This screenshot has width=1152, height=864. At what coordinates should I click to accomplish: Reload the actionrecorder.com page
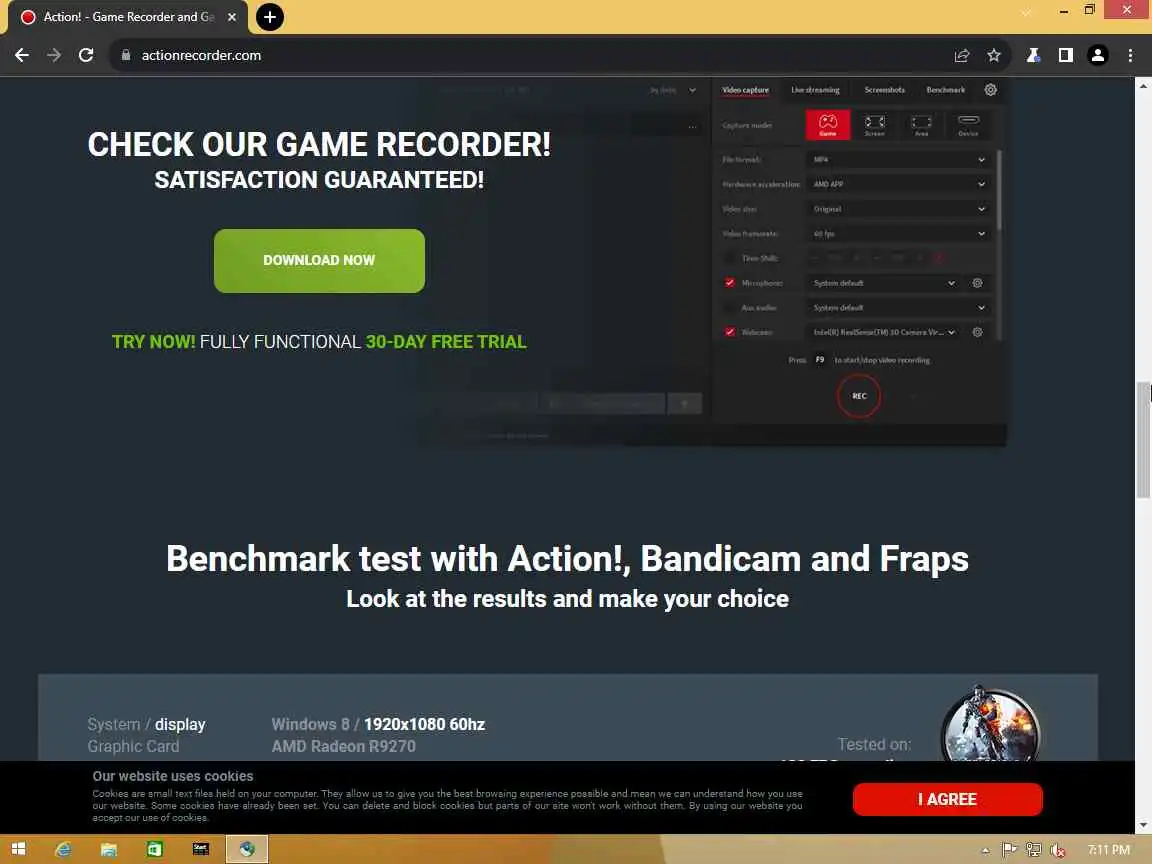[x=86, y=55]
